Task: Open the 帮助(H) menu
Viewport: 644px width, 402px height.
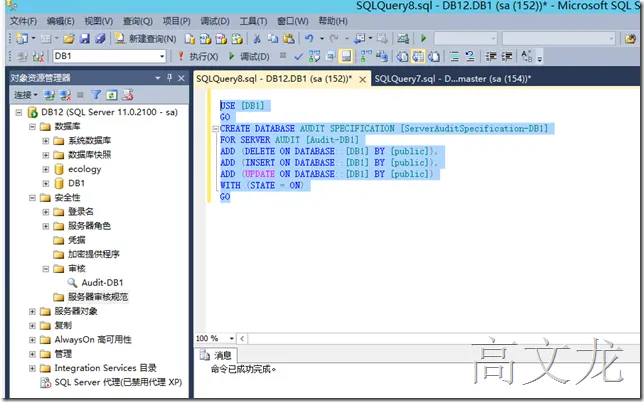Action: [x=333, y=21]
